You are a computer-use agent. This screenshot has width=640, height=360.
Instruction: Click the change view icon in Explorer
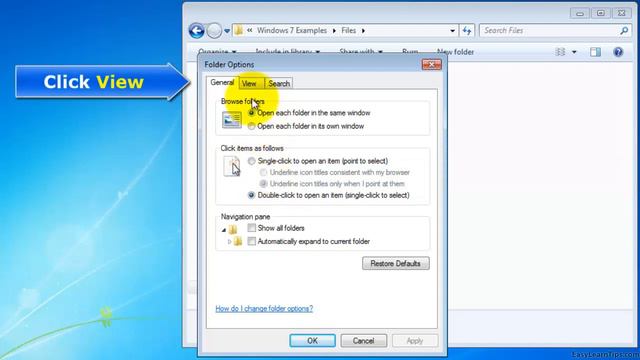pyautogui.click(x=560, y=52)
